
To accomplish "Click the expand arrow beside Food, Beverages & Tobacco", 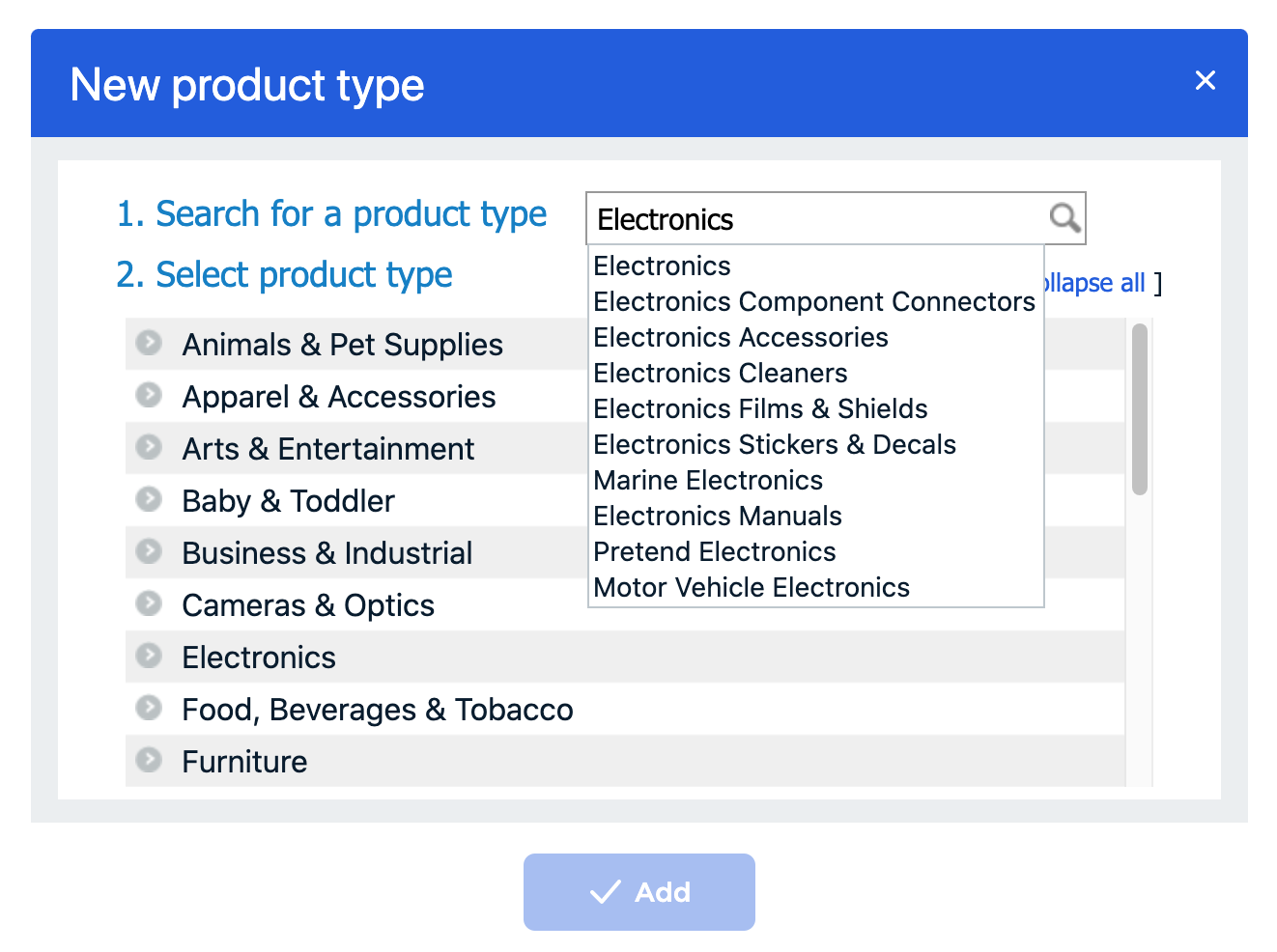I will pos(149,709).
